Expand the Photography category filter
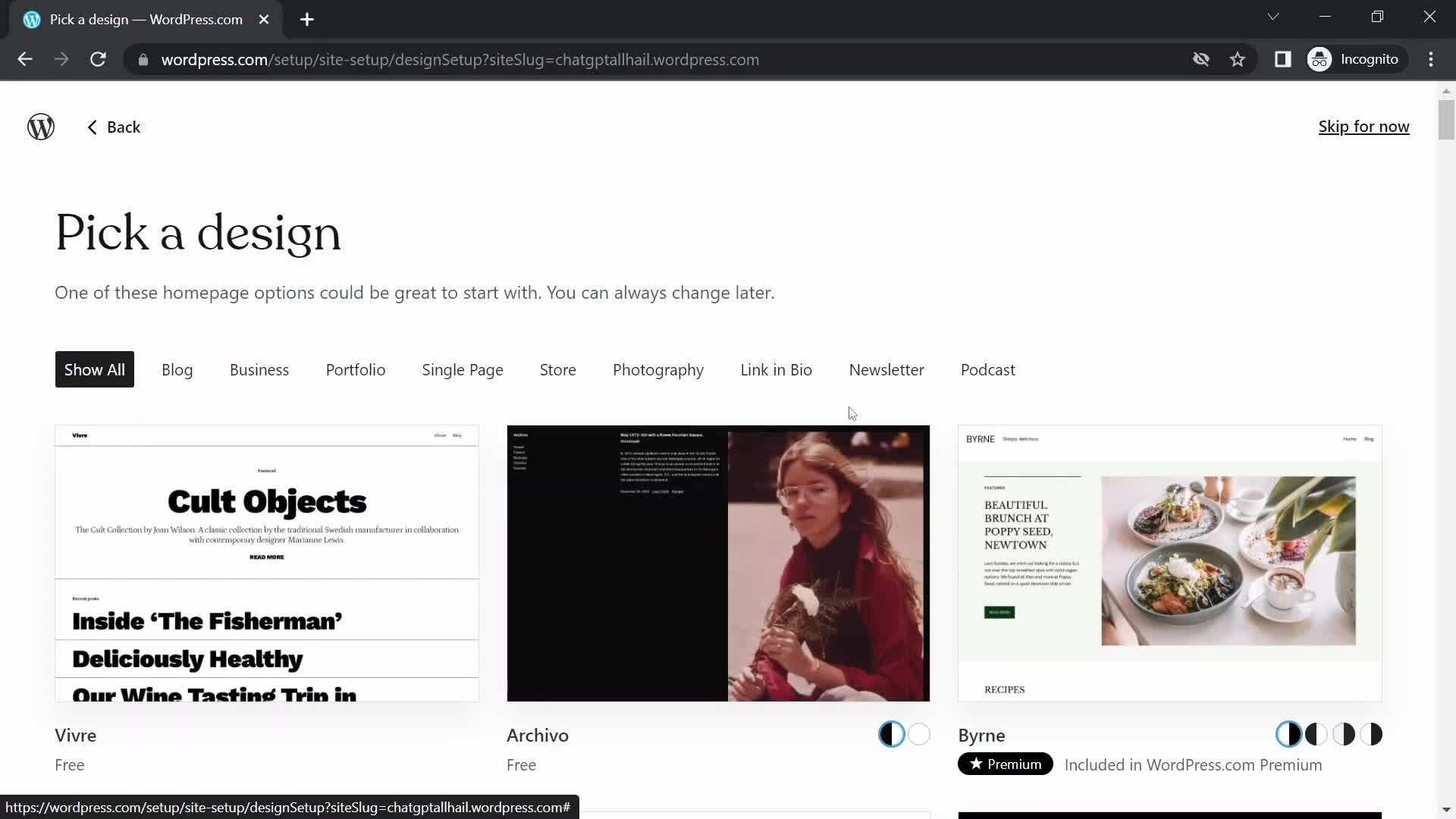 [659, 370]
